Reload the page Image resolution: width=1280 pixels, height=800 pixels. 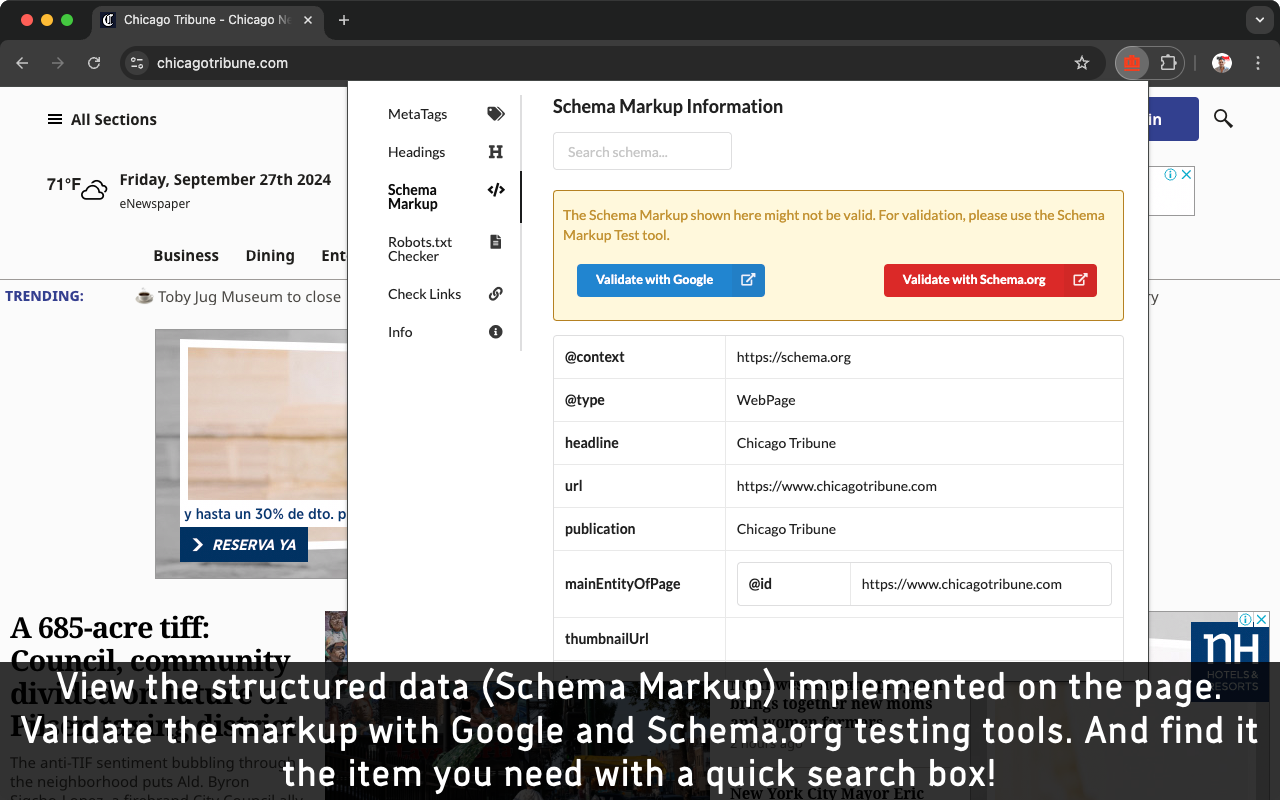94,63
